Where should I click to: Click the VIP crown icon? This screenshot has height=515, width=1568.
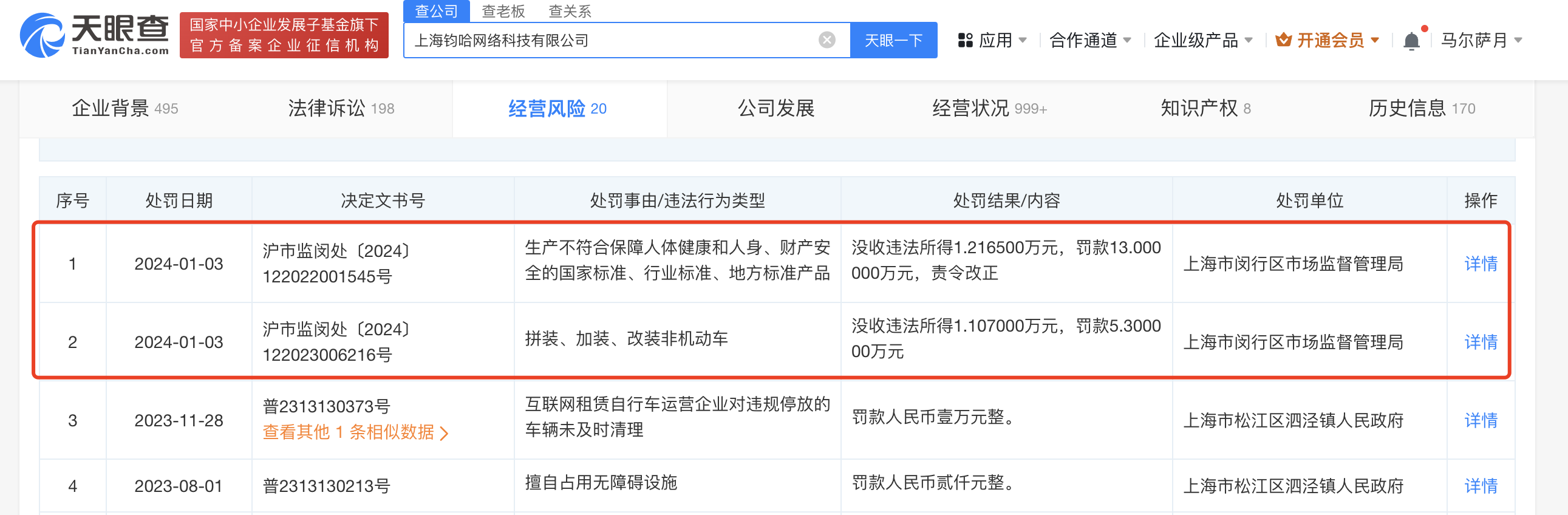1283,40
